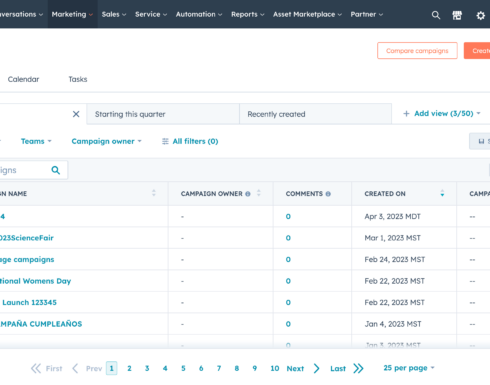This screenshot has height=385, width=490.
Task: Go to page 2
Action: [x=129, y=368]
